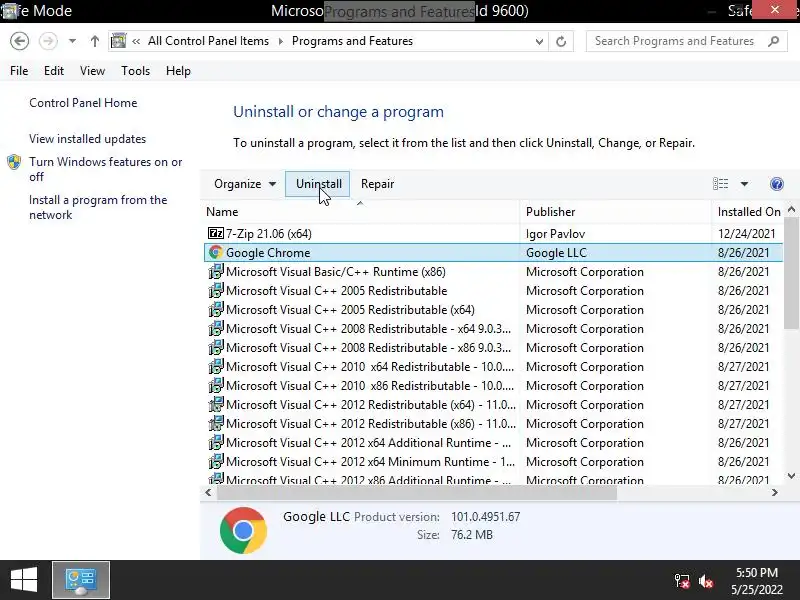This screenshot has height=600, width=800.
Task: Refresh the Programs and Features list
Action: point(561,41)
